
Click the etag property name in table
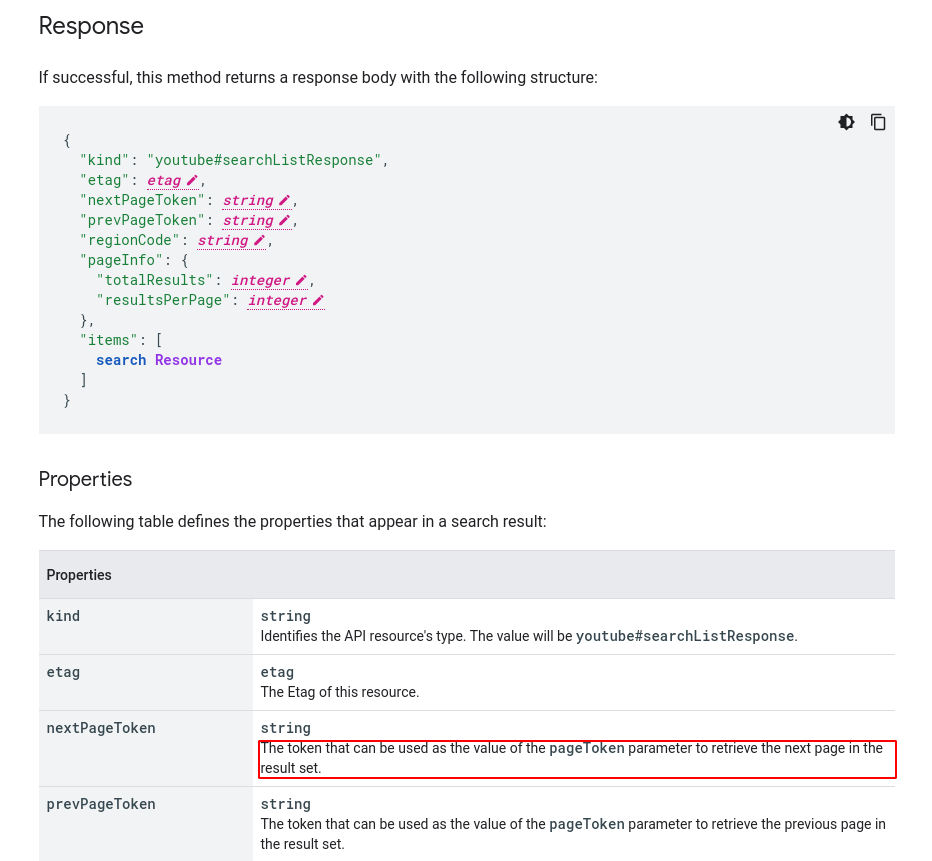tap(63, 672)
